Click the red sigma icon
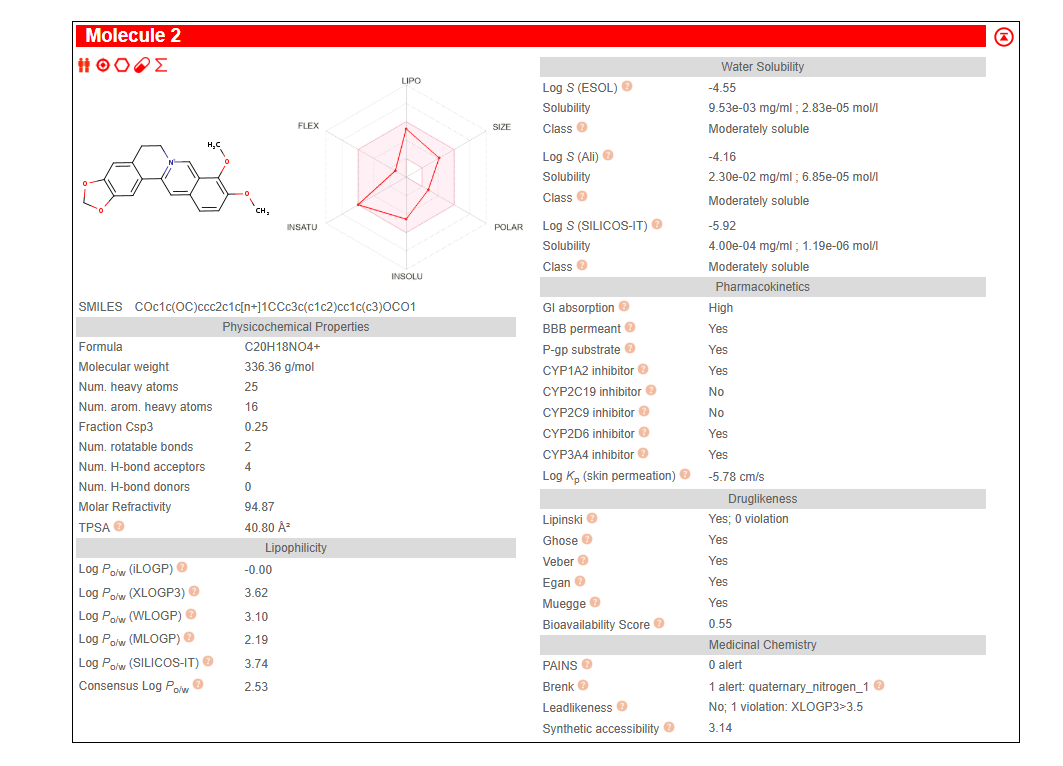Viewport: 1063px width, 766px height. (160, 65)
